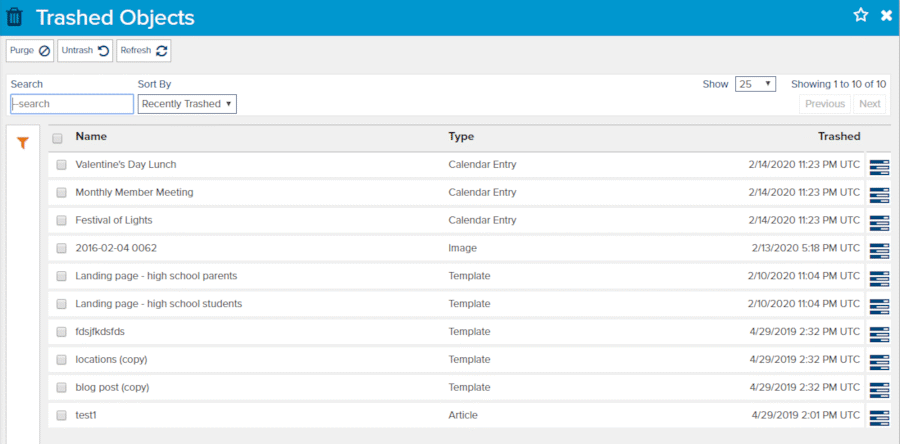
Task: Select the test1 name
Action: pos(86,416)
